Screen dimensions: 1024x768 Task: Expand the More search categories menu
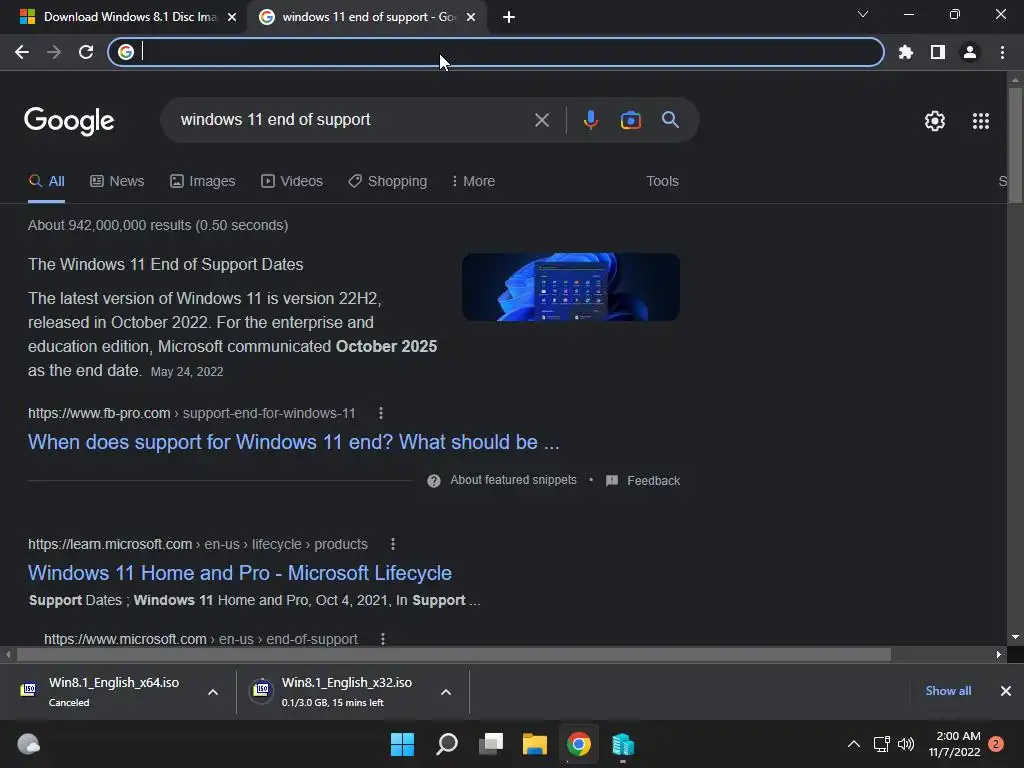coord(473,182)
